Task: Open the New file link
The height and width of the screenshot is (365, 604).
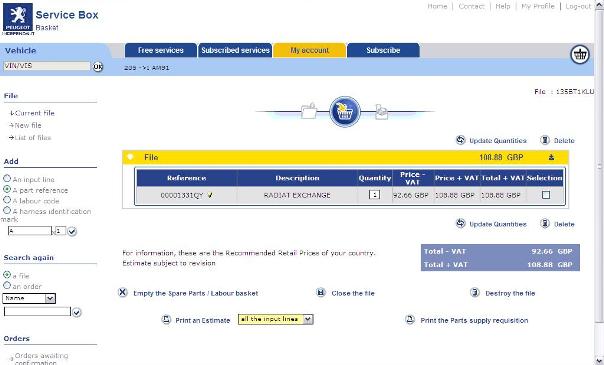Action: 28,125
